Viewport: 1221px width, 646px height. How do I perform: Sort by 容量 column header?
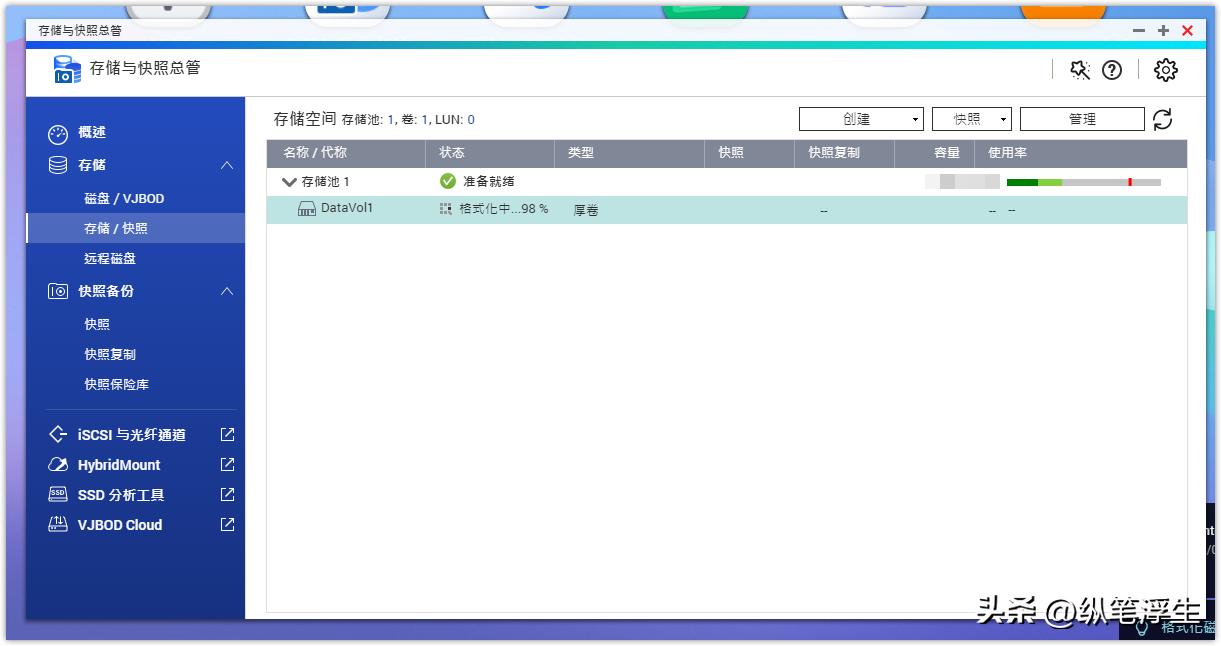pyautogui.click(x=946, y=153)
